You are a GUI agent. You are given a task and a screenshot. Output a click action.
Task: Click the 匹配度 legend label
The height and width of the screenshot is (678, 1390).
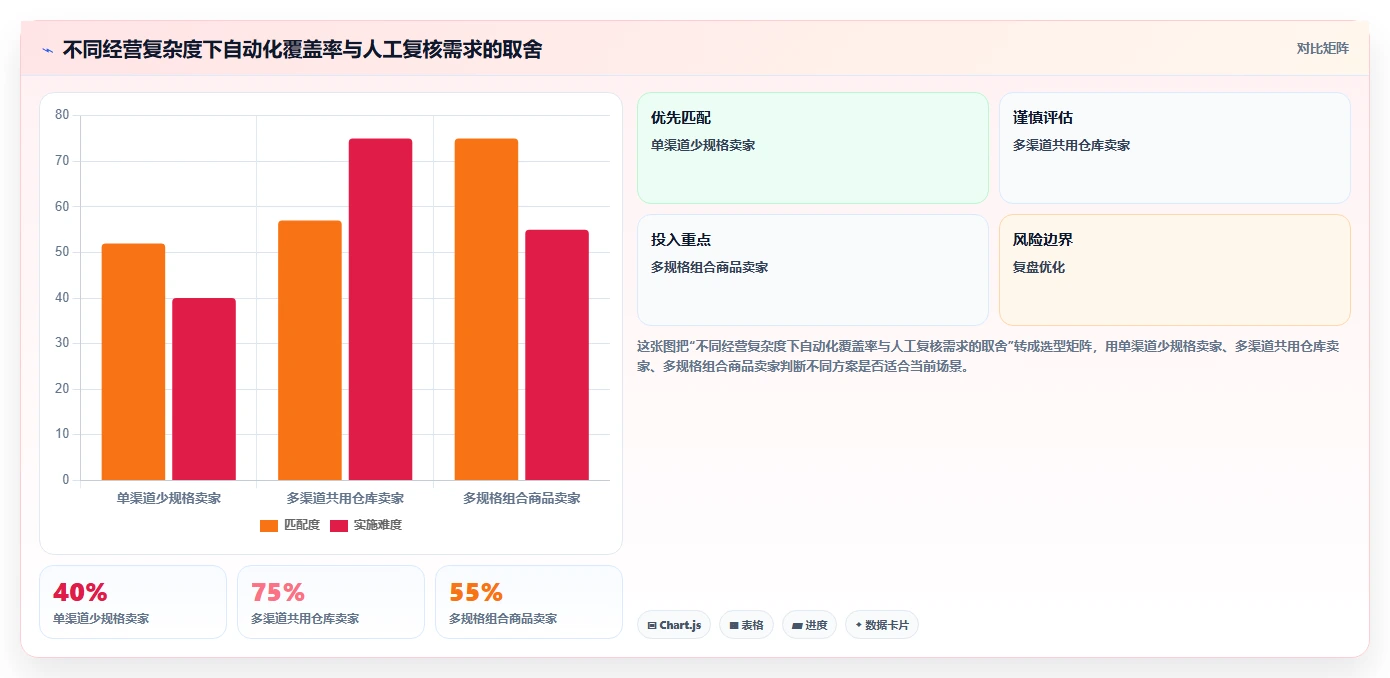(x=302, y=525)
